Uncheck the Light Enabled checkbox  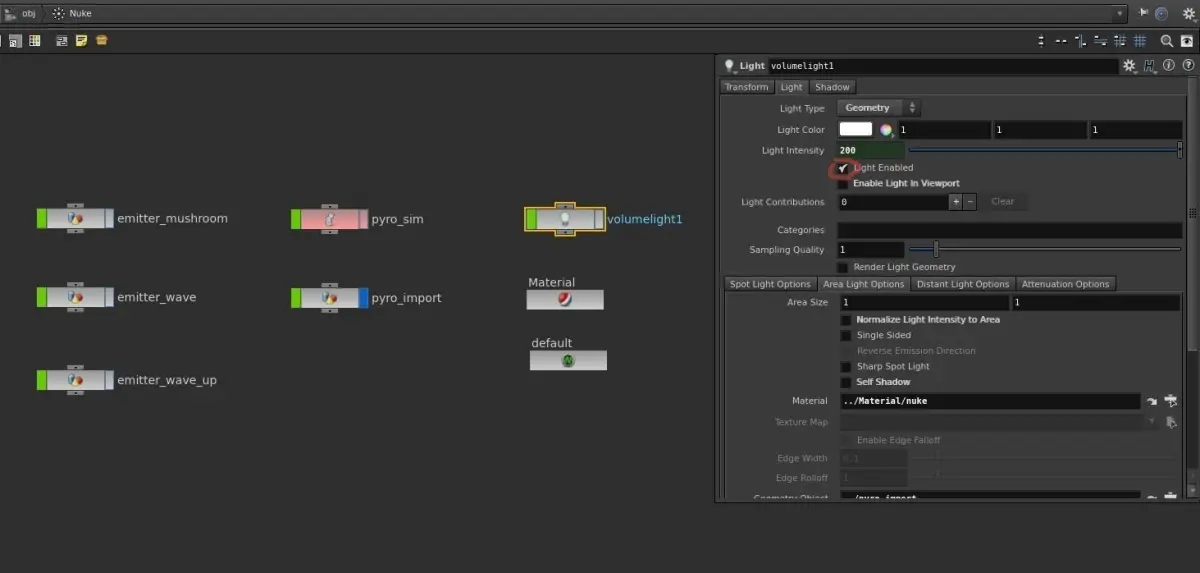pyautogui.click(x=844, y=168)
